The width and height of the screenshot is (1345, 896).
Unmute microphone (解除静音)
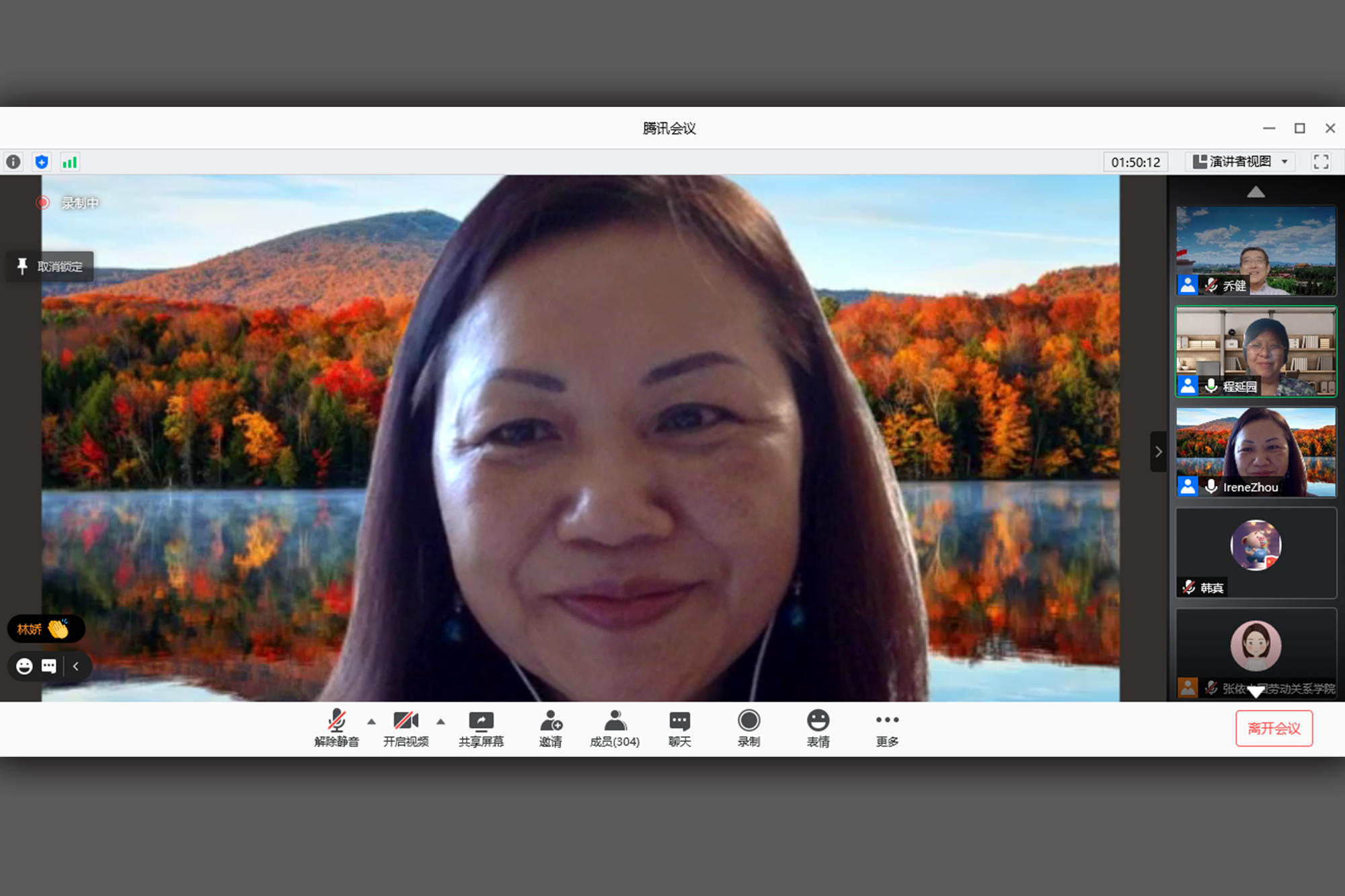pyautogui.click(x=336, y=729)
